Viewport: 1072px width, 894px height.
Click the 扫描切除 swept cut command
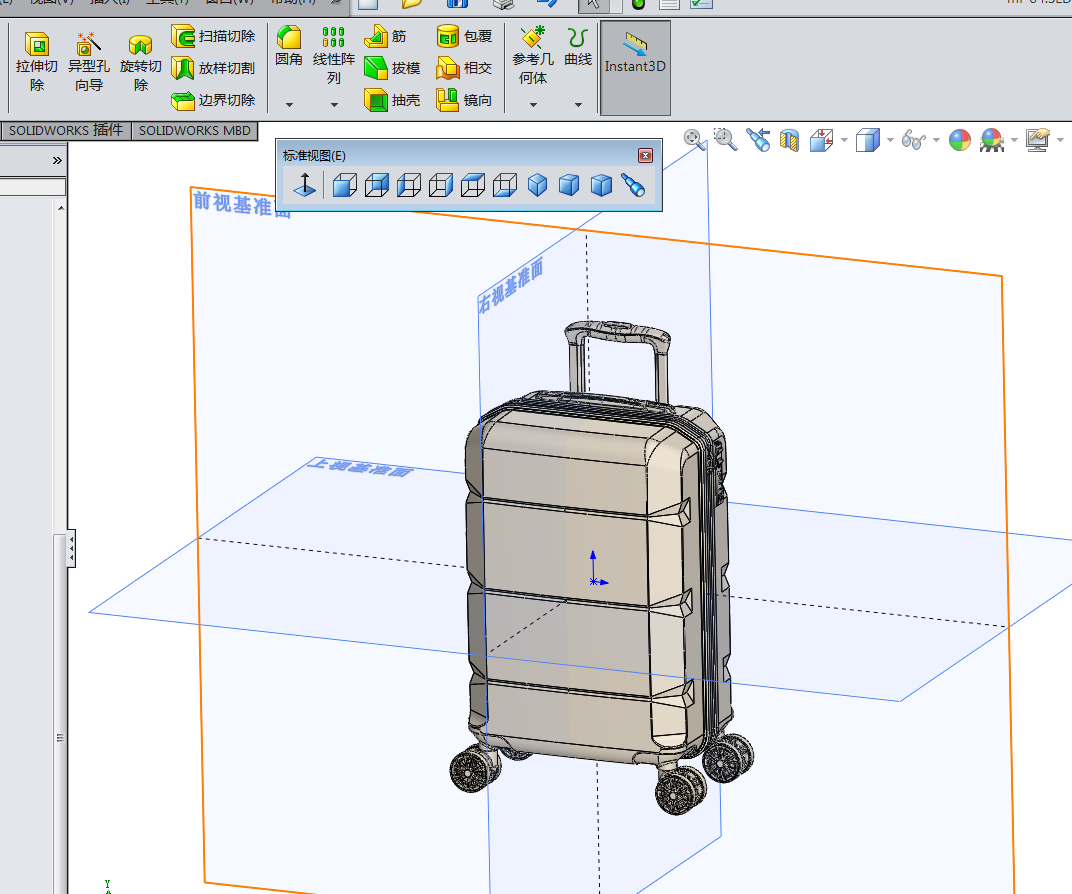tap(213, 36)
